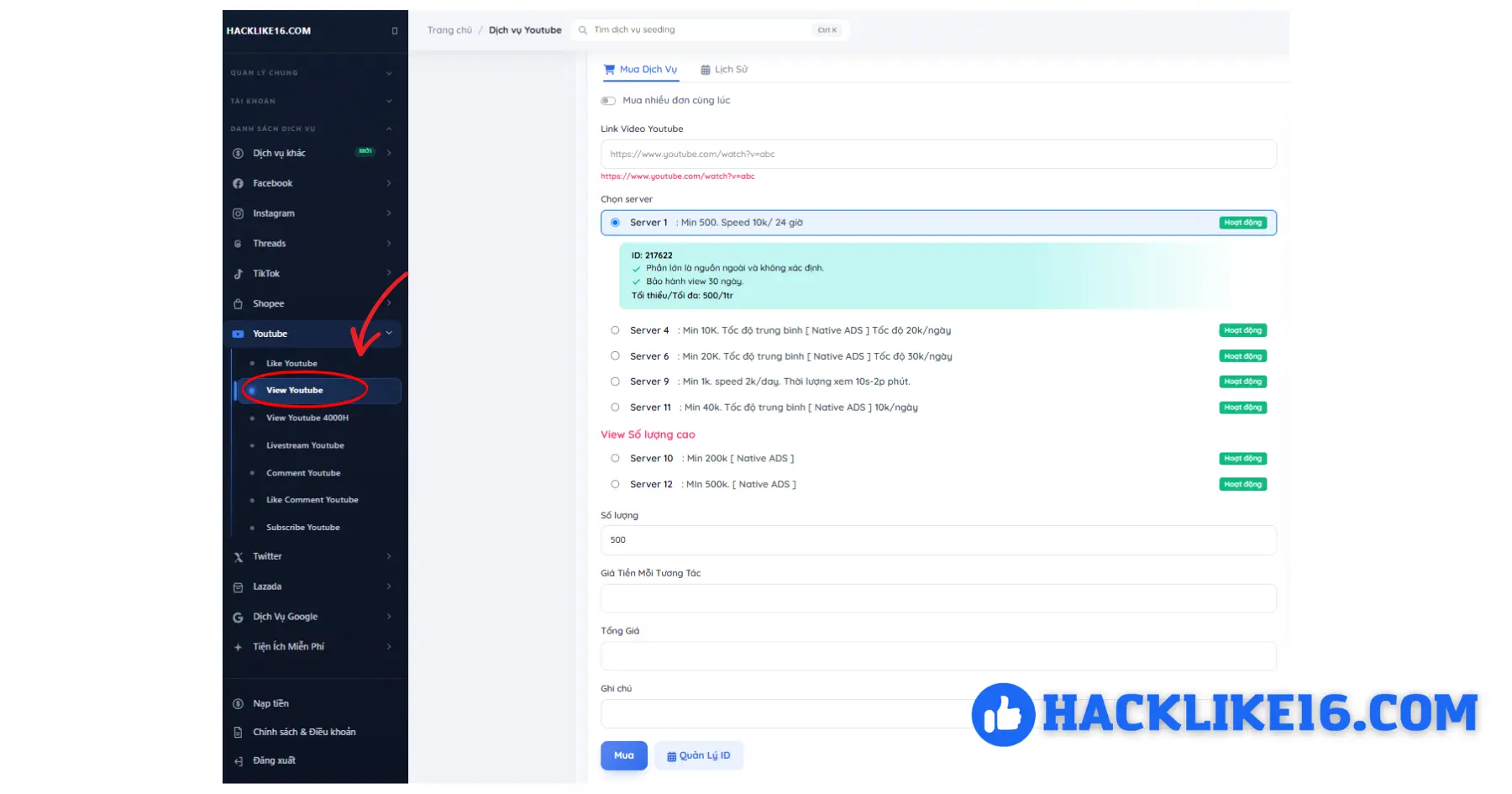Click the red youtube.com/watch?v=abc example link
The image size is (1512, 794).
(678, 176)
